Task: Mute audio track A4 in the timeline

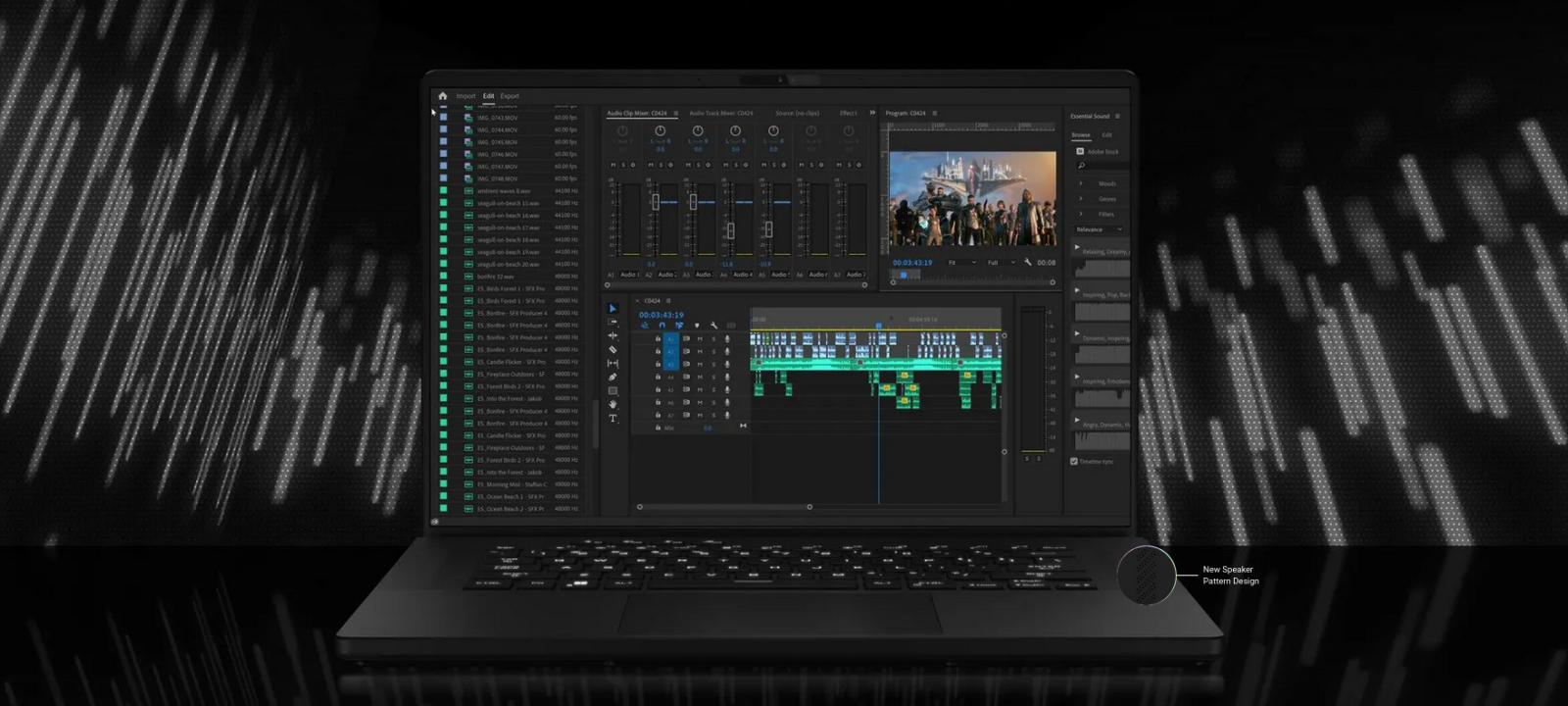Action: point(700,377)
